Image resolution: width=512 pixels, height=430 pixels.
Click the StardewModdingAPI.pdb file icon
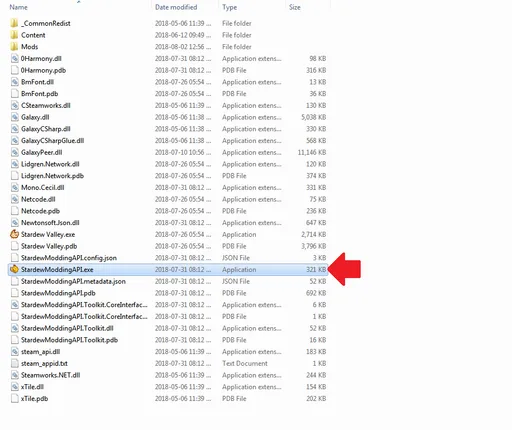[14, 293]
